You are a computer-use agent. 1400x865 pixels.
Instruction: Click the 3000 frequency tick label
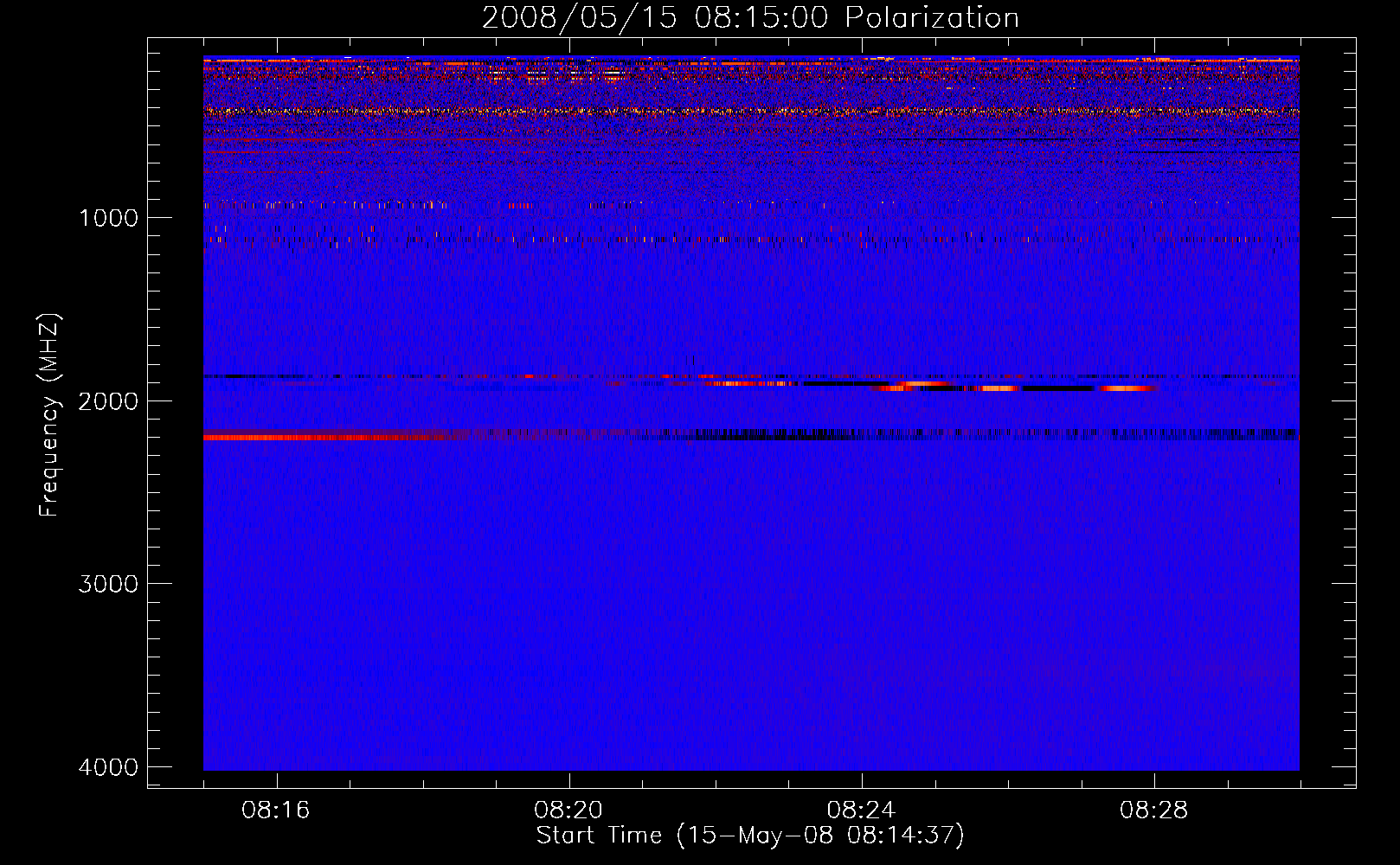pos(108,584)
